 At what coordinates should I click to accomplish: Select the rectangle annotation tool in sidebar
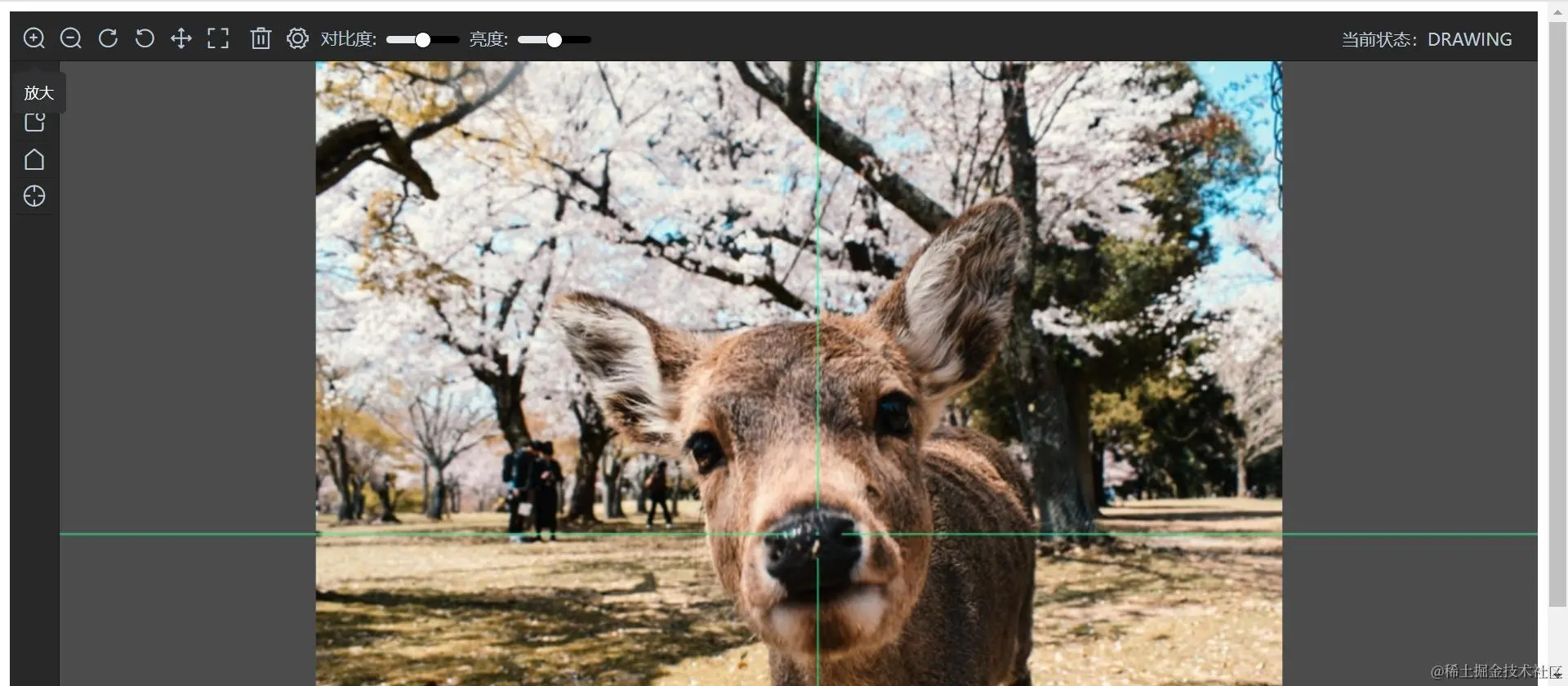point(34,122)
